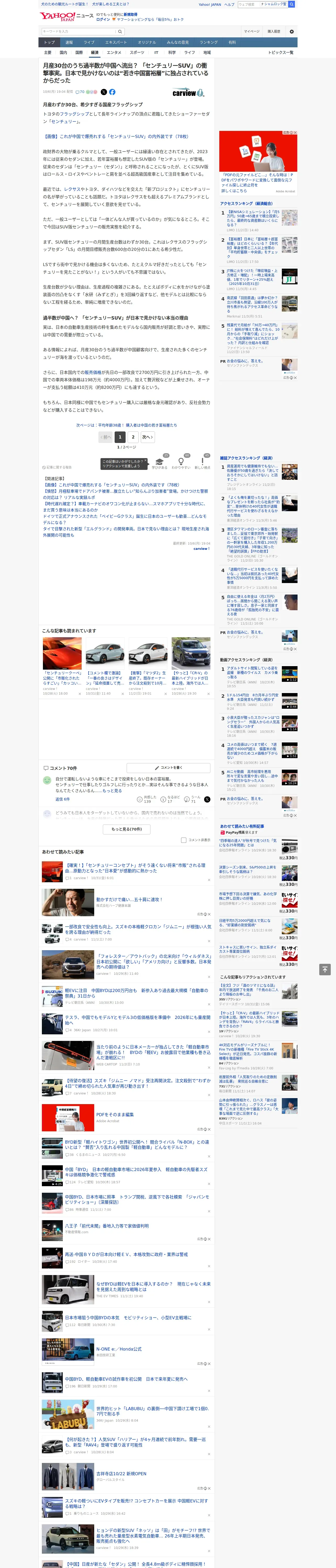Click the PayPay残高 logo label
This screenshot has width=336, height=1568.
coord(232,833)
